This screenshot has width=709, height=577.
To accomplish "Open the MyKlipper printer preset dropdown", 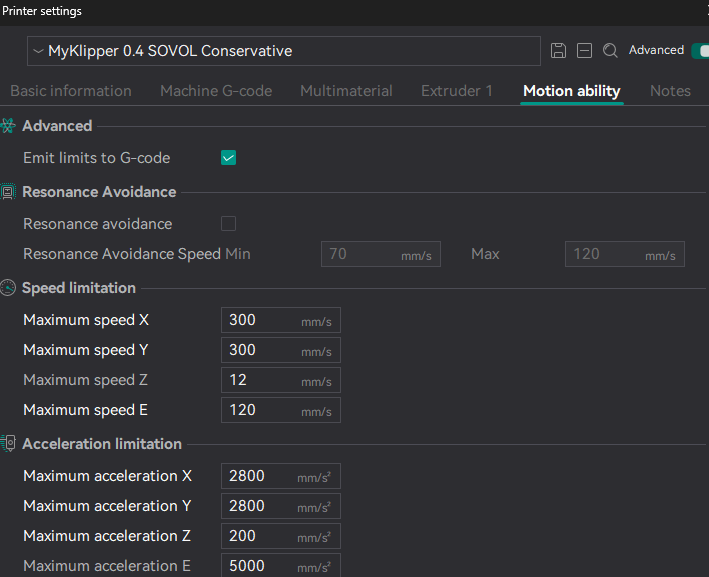I will pos(283,51).
